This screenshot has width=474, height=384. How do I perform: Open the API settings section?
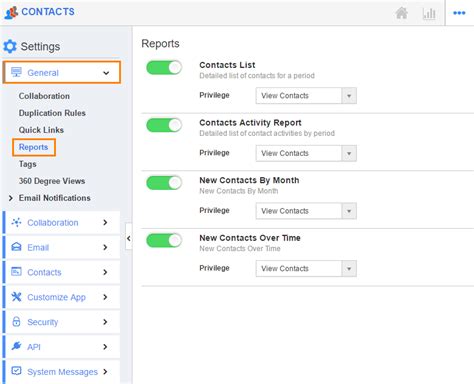(62, 347)
